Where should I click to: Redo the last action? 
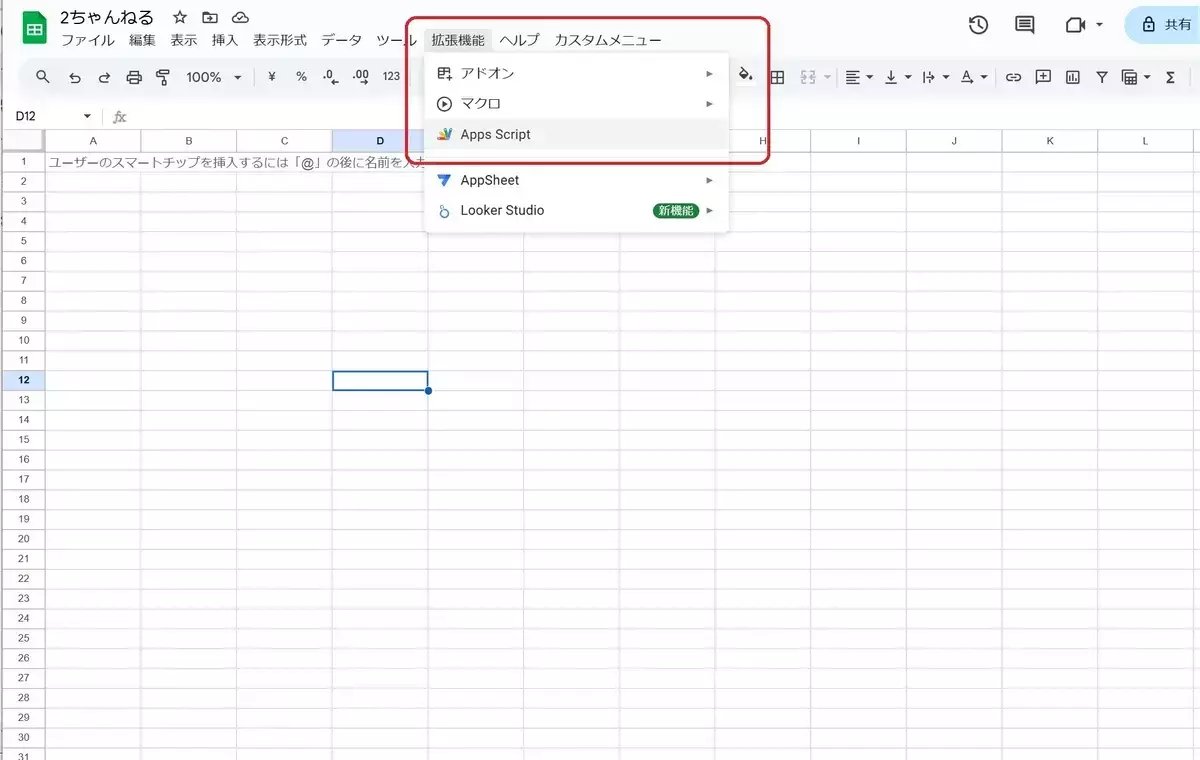104,77
